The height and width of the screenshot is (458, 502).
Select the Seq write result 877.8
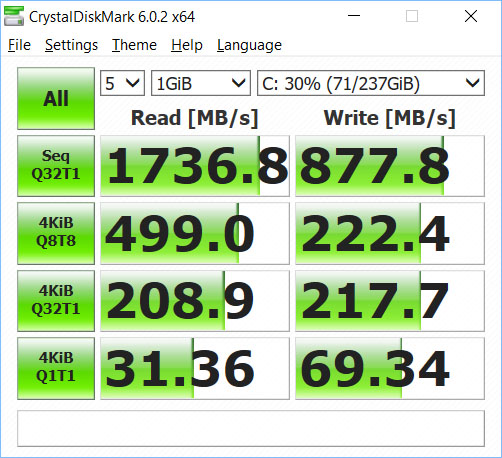(390, 166)
